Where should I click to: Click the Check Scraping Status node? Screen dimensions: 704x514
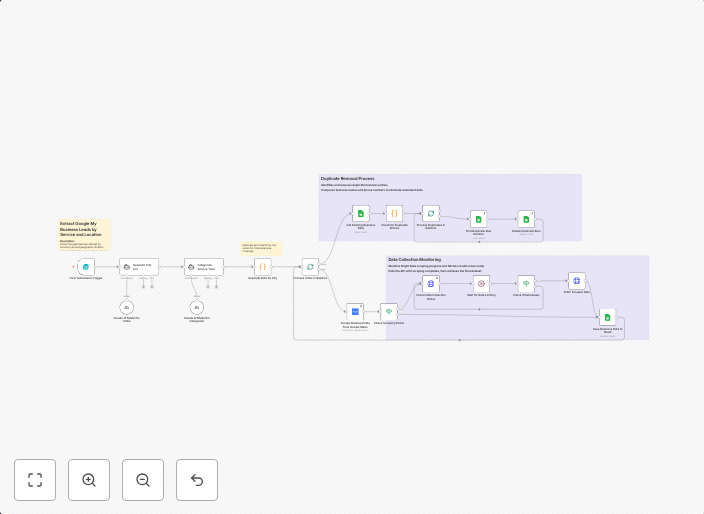coord(388,312)
